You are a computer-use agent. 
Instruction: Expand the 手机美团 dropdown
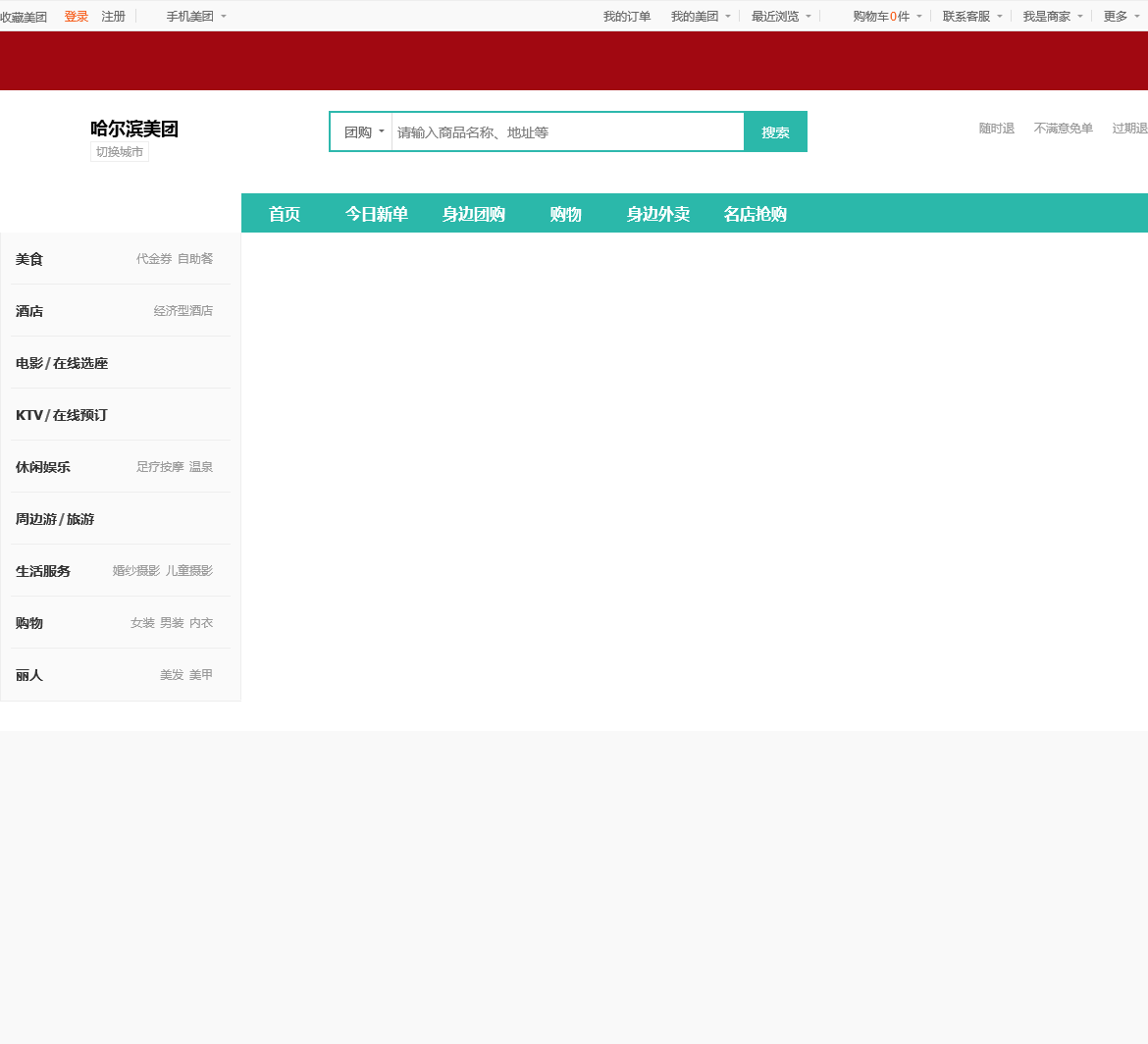click(196, 16)
